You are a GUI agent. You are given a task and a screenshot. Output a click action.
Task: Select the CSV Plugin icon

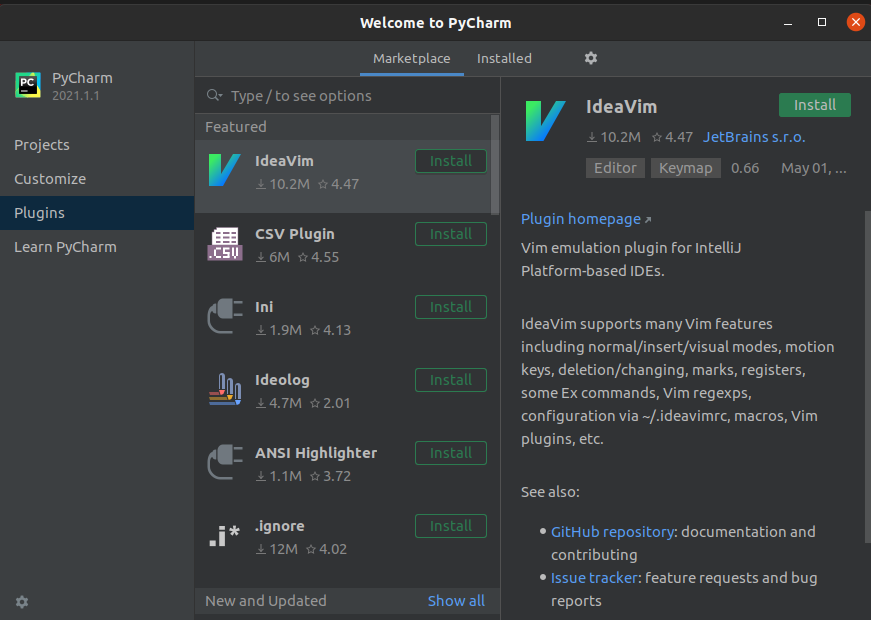click(x=224, y=243)
